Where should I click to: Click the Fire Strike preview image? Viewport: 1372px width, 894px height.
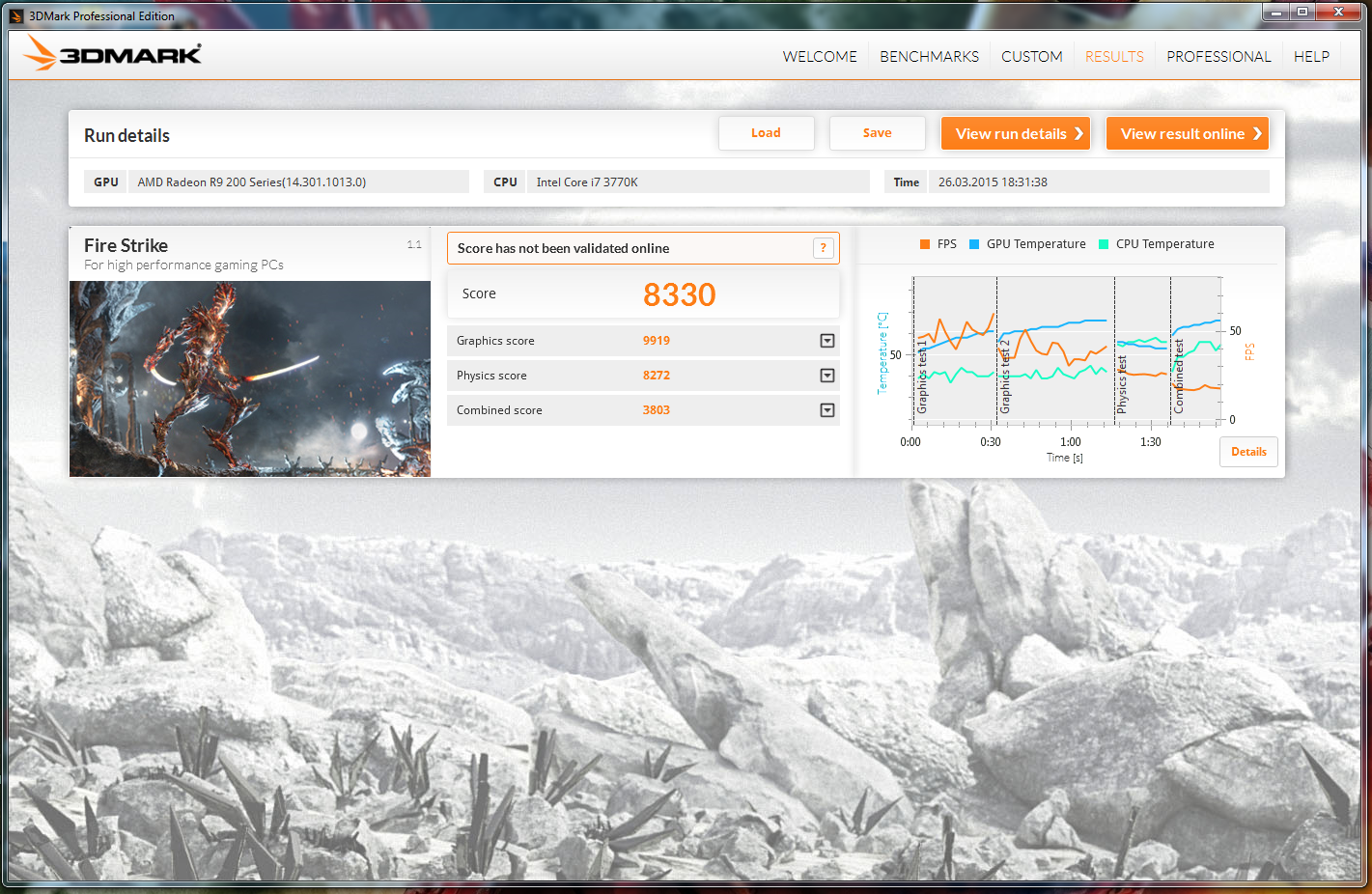(x=250, y=378)
